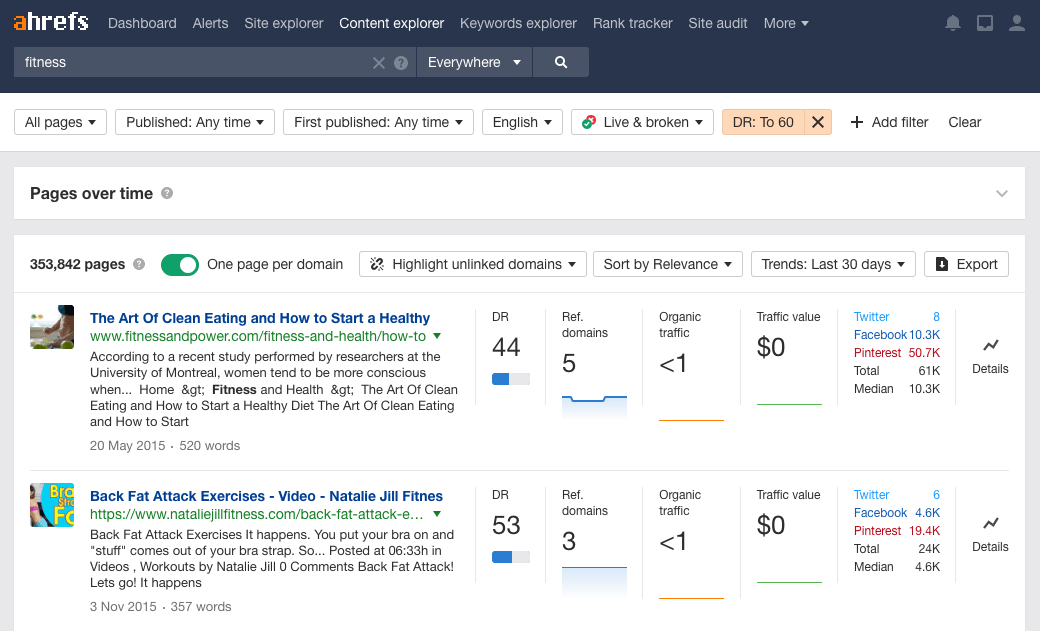
Task: Click Ref. domains sparkline for Clean Eating result
Action: click(x=594, y=406)
